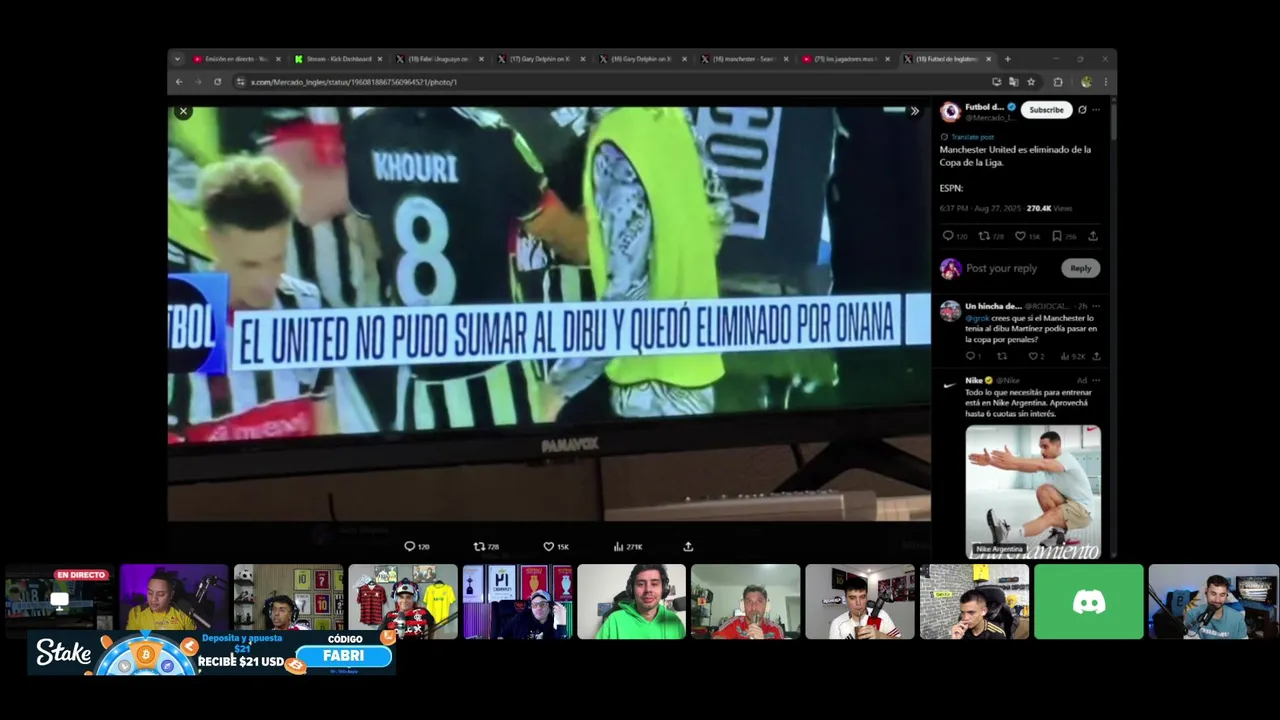
Task: Click the x.com address bar
Action: [610, 82]
